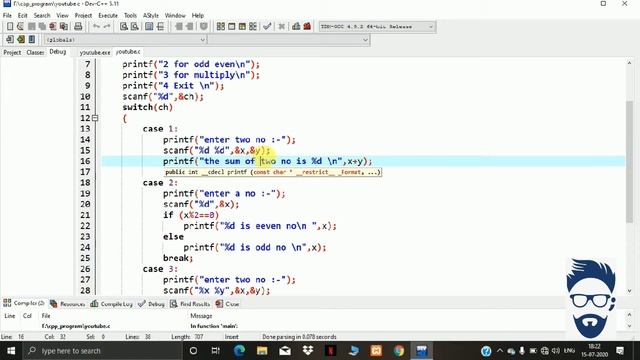Click the Compile and Run toolbar icon
The image size is (640, 360).
click(242, 27)
